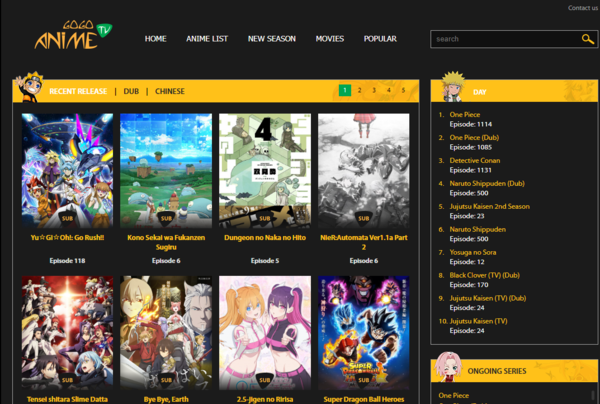This screenshot has width=600, height=404.
Task: Go to page 4 of releases
Action: [388, 90]
